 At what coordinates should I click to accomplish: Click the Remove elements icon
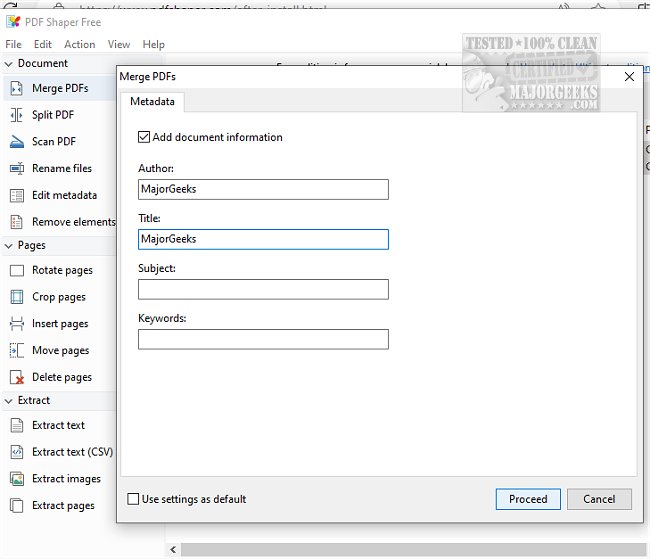pos(17,222)
